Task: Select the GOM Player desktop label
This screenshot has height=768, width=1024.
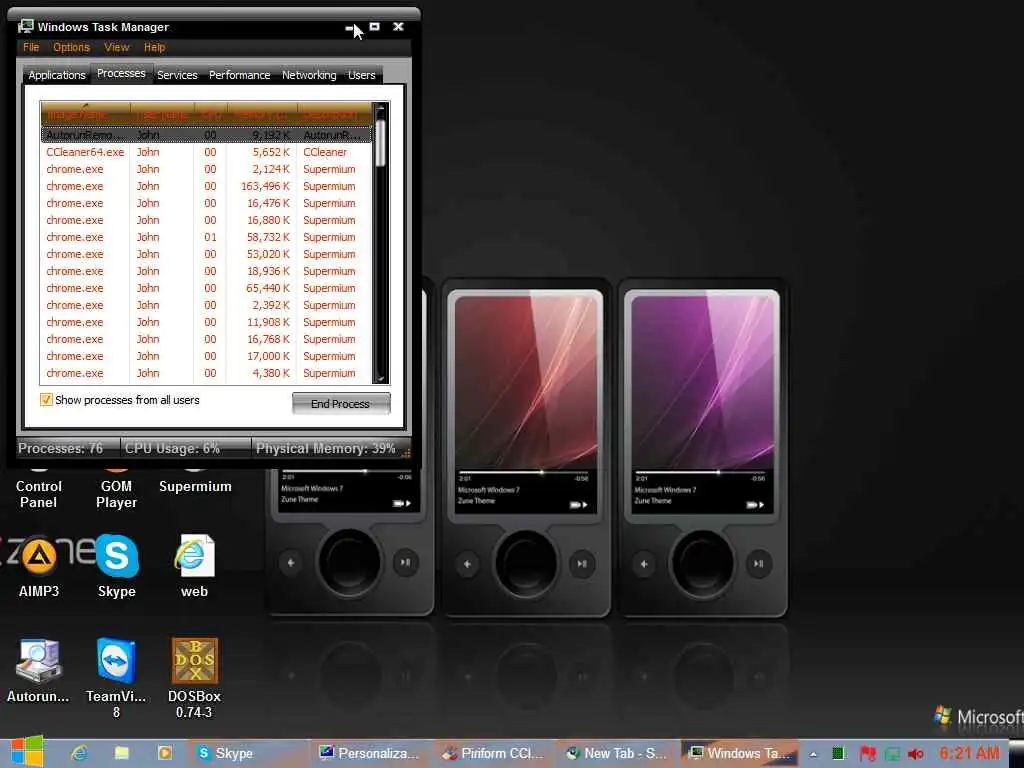Action: pos(116,494)
